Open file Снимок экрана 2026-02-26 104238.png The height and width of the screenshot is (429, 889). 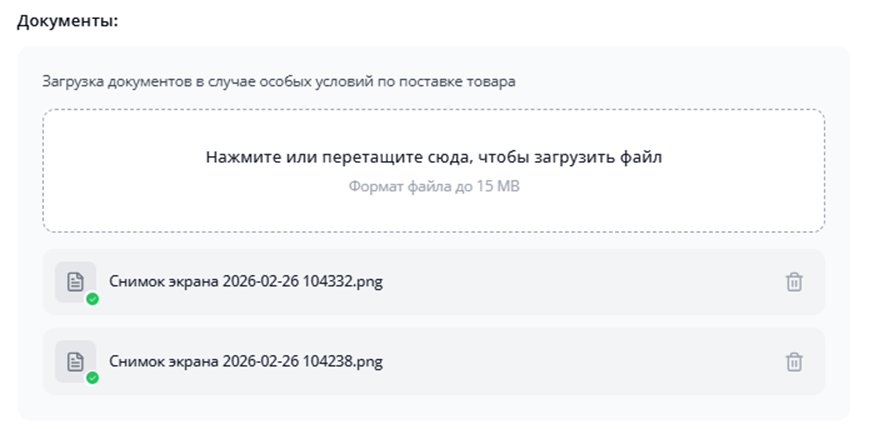pos(245,360)
